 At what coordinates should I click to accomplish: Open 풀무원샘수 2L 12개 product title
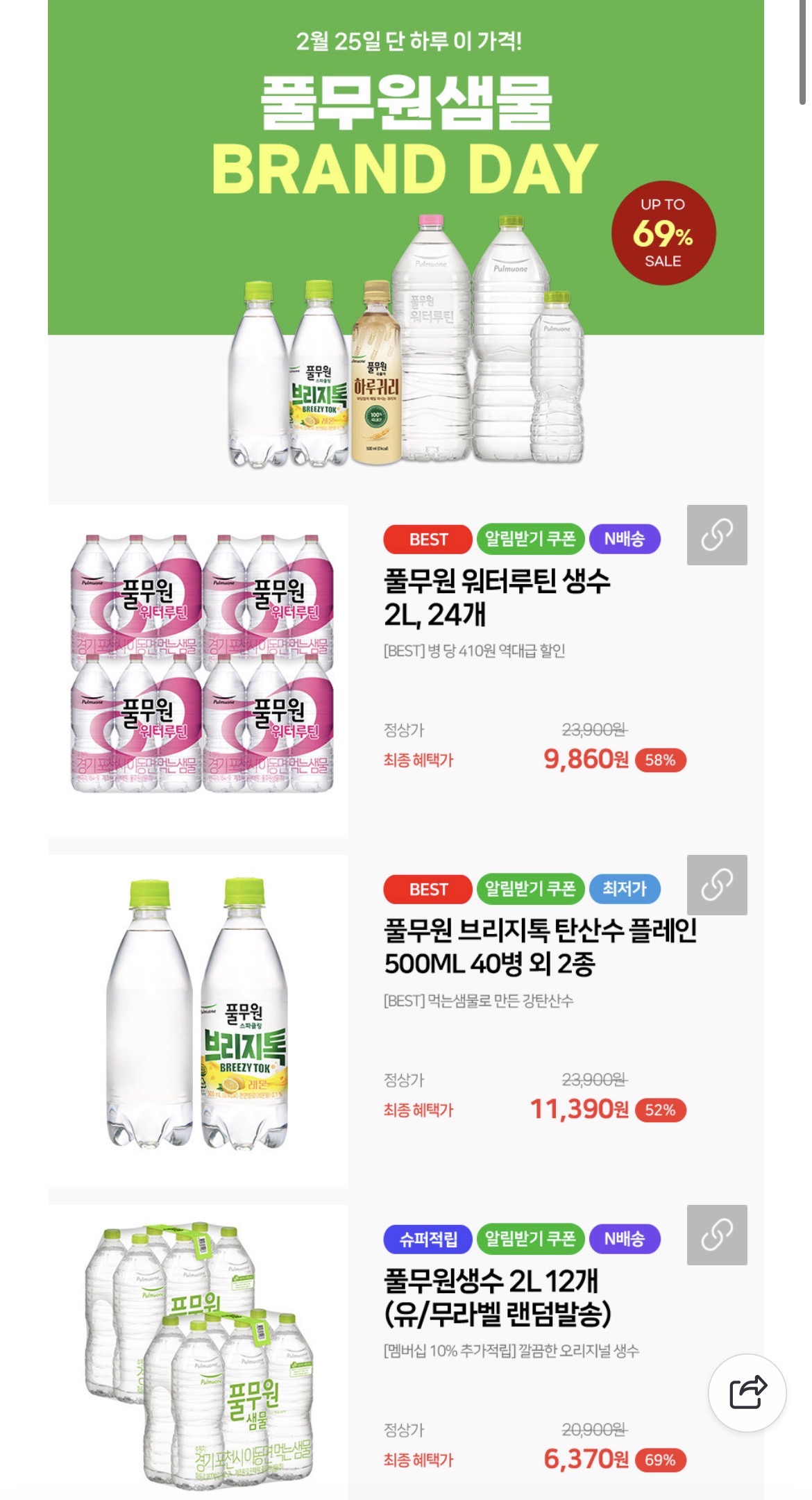pyautogui.click(x=498, y=1297)
